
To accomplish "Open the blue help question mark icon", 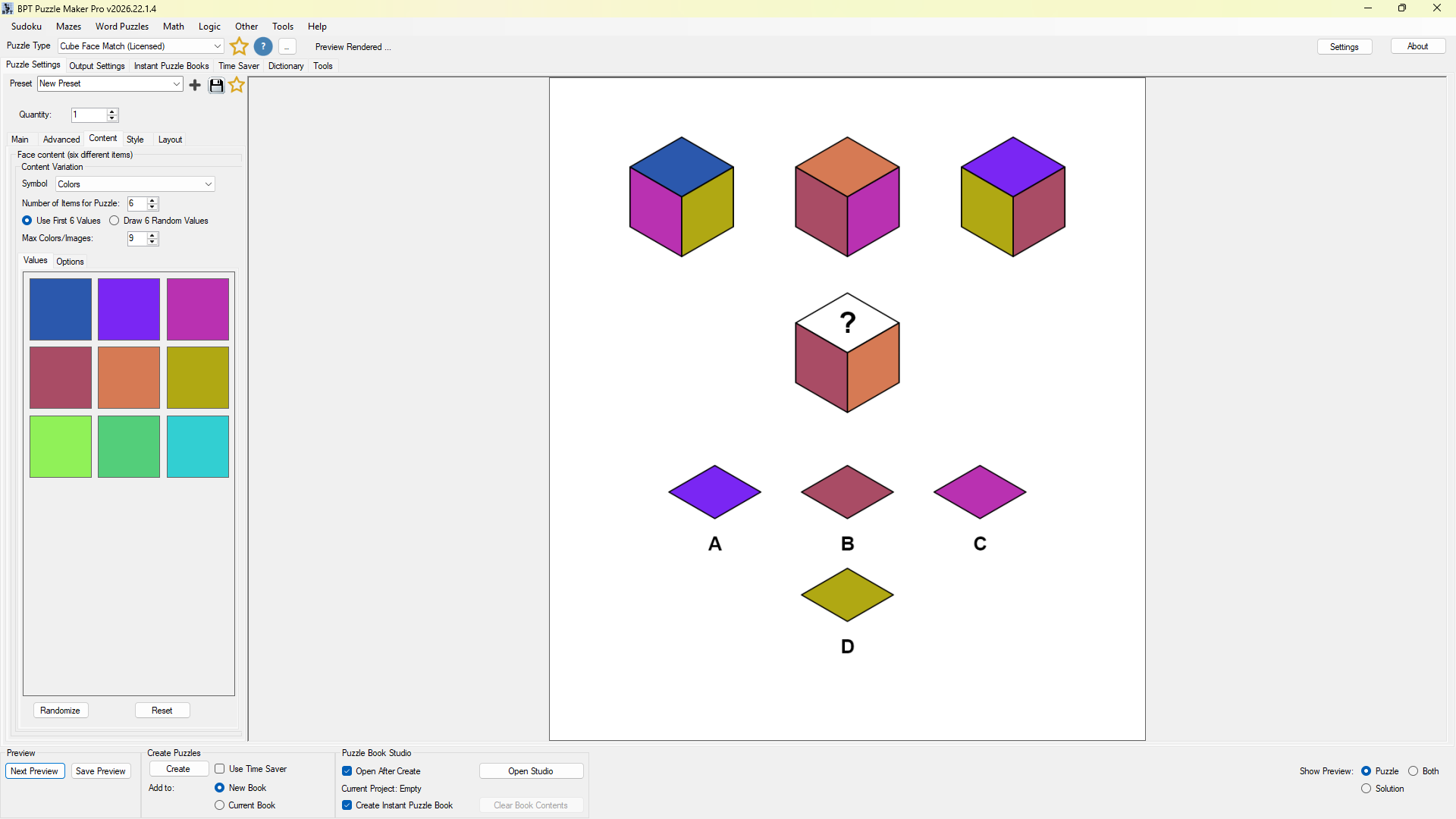I will (263, 46).
